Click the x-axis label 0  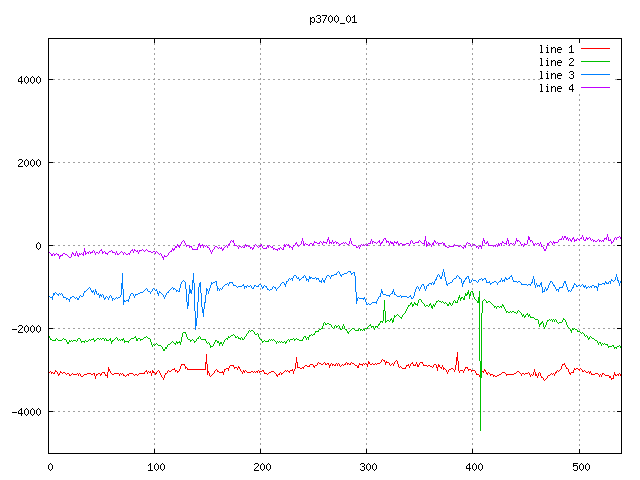coord(50,467)
